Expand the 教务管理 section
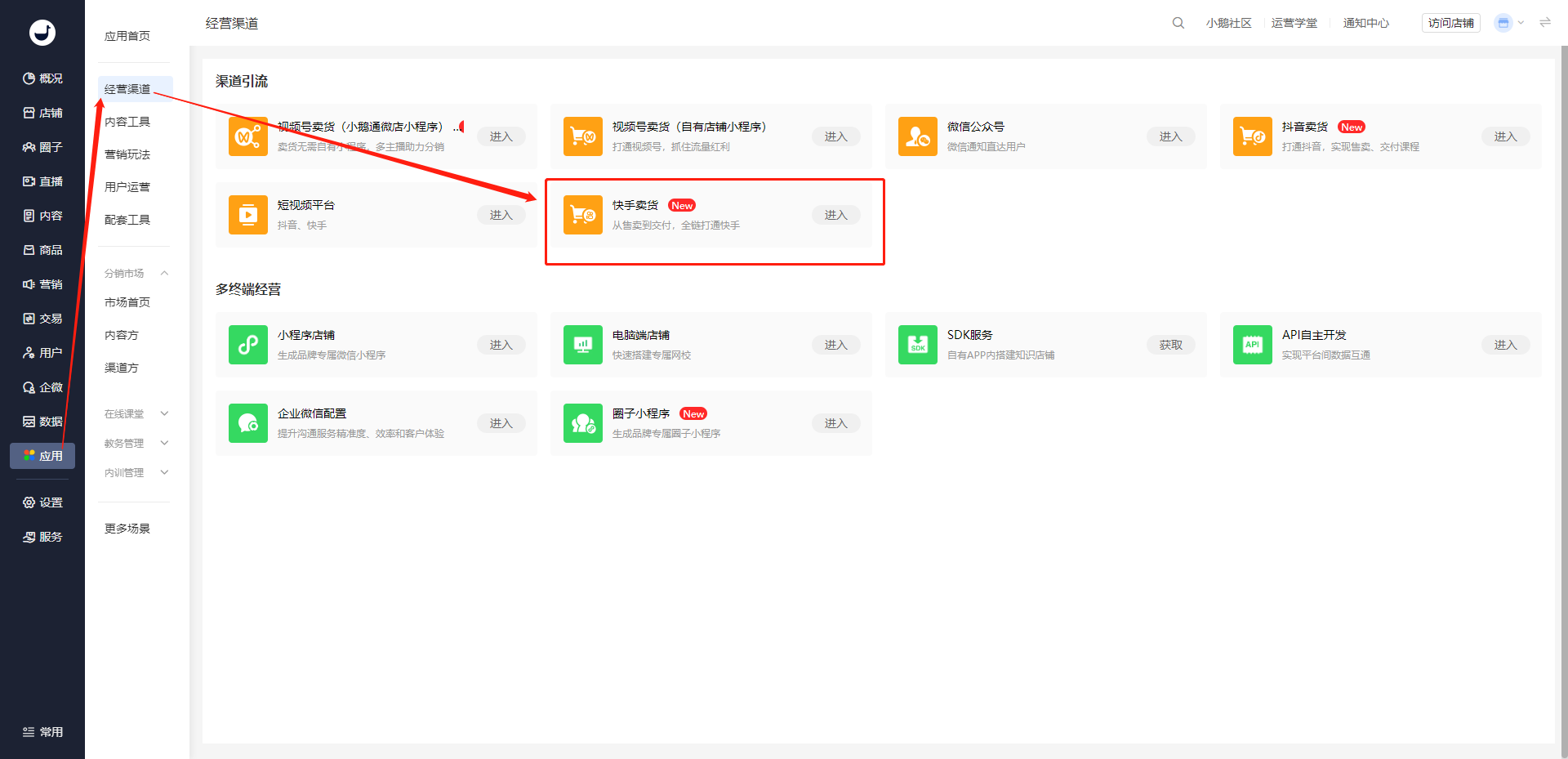Screen dimensions: 1568x759 point(164,443)
